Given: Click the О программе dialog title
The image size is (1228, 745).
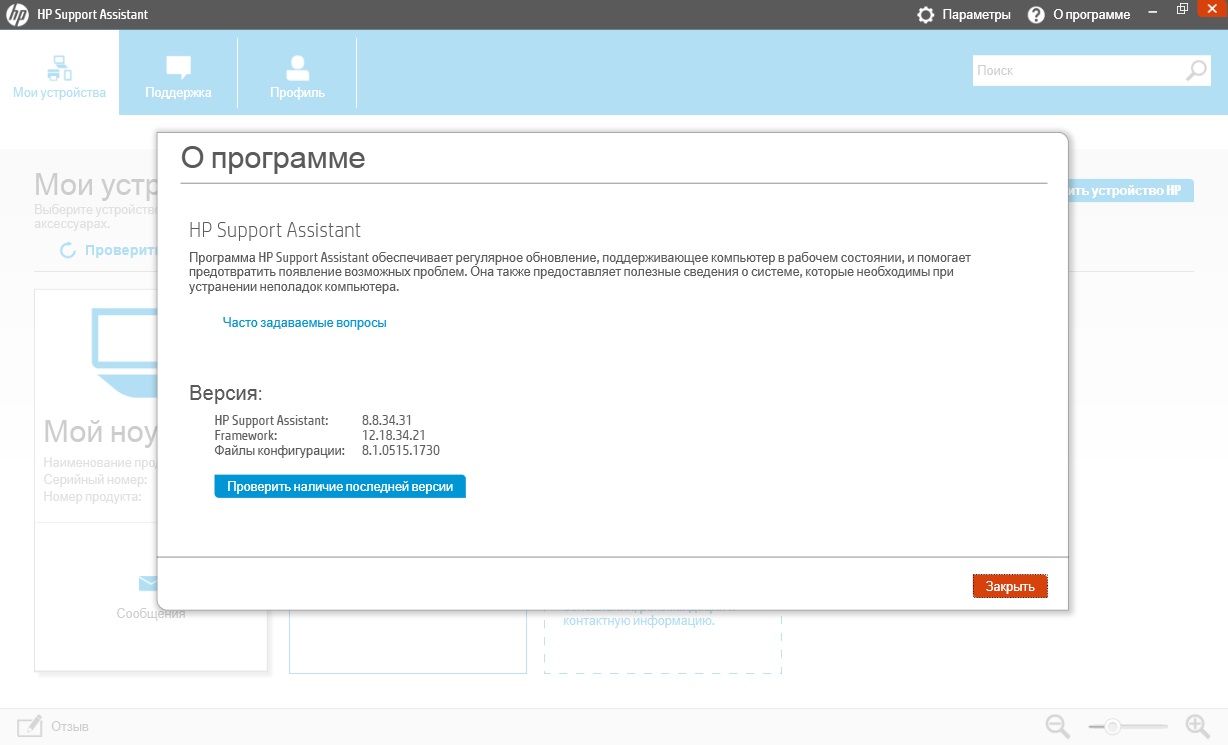Looking at the screenshot, I should click(x=273, y=159).
